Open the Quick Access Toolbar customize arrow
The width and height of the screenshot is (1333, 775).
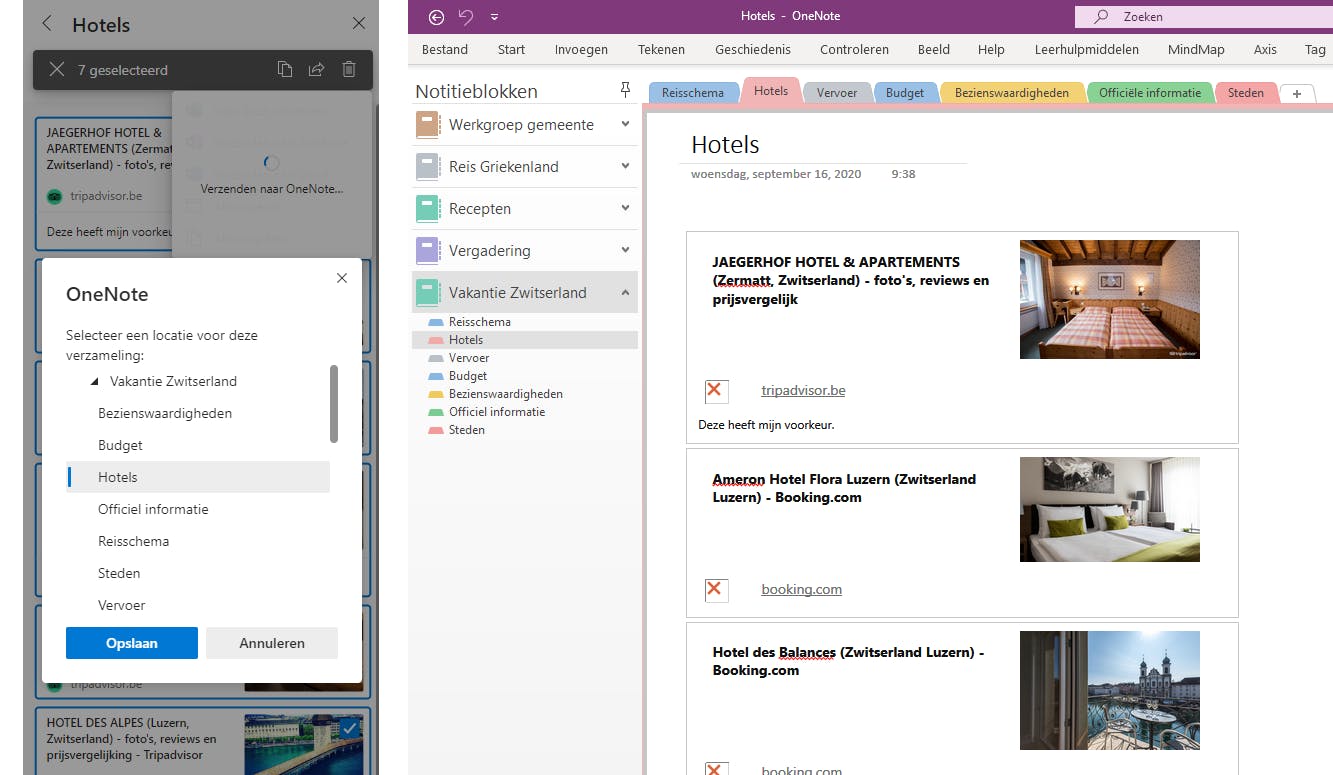[494, 17]
